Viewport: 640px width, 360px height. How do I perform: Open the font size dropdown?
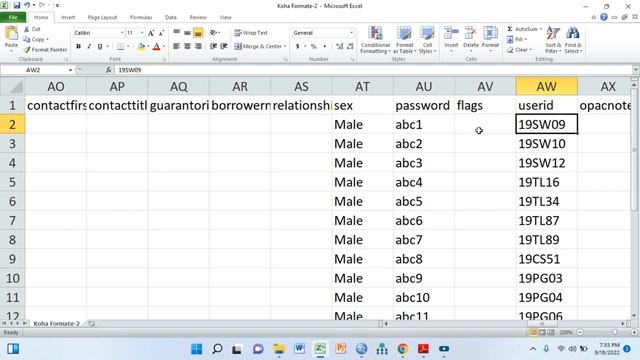pos(142,33)
